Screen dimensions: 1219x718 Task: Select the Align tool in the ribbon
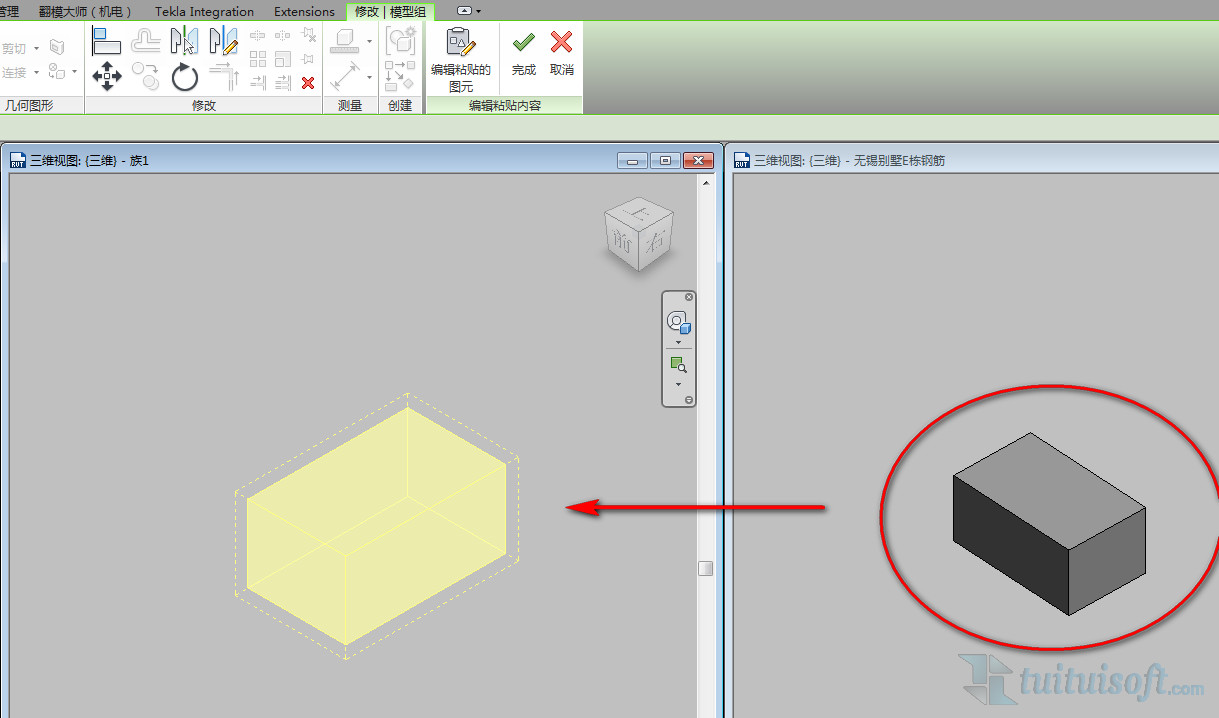[x=107, y=41]
